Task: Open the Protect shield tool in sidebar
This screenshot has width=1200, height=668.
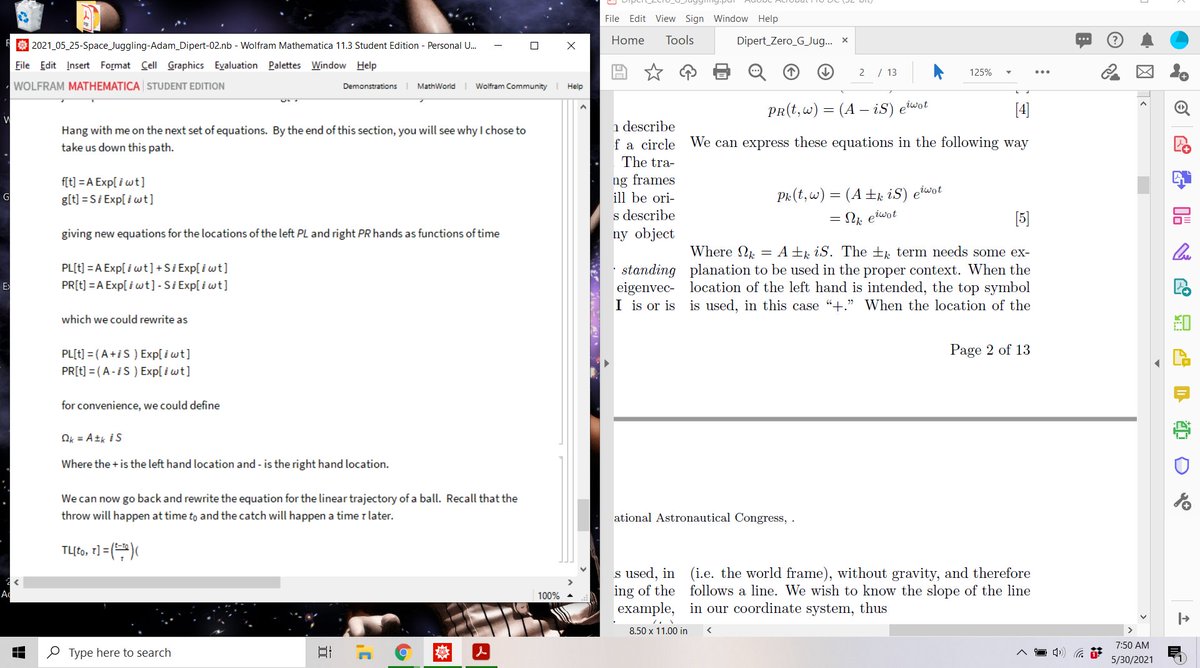Action: pyautogui.click(x=1181, y=467)
